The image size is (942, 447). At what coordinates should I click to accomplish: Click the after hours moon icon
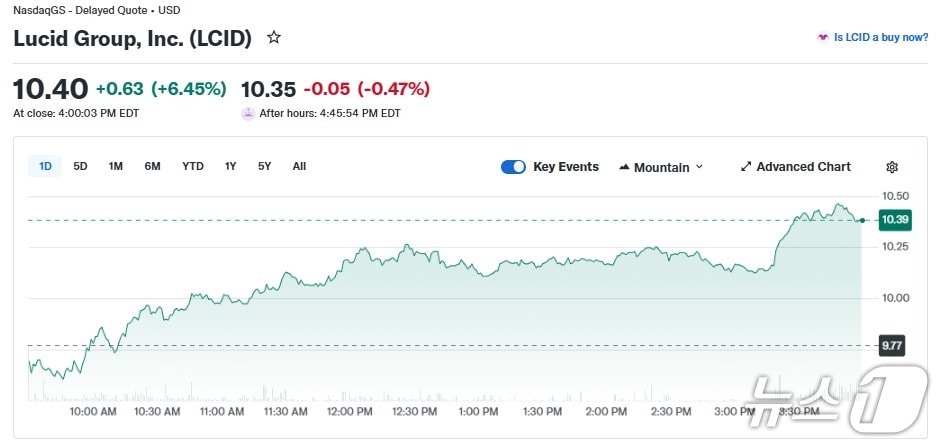click(x=248, y=113)
